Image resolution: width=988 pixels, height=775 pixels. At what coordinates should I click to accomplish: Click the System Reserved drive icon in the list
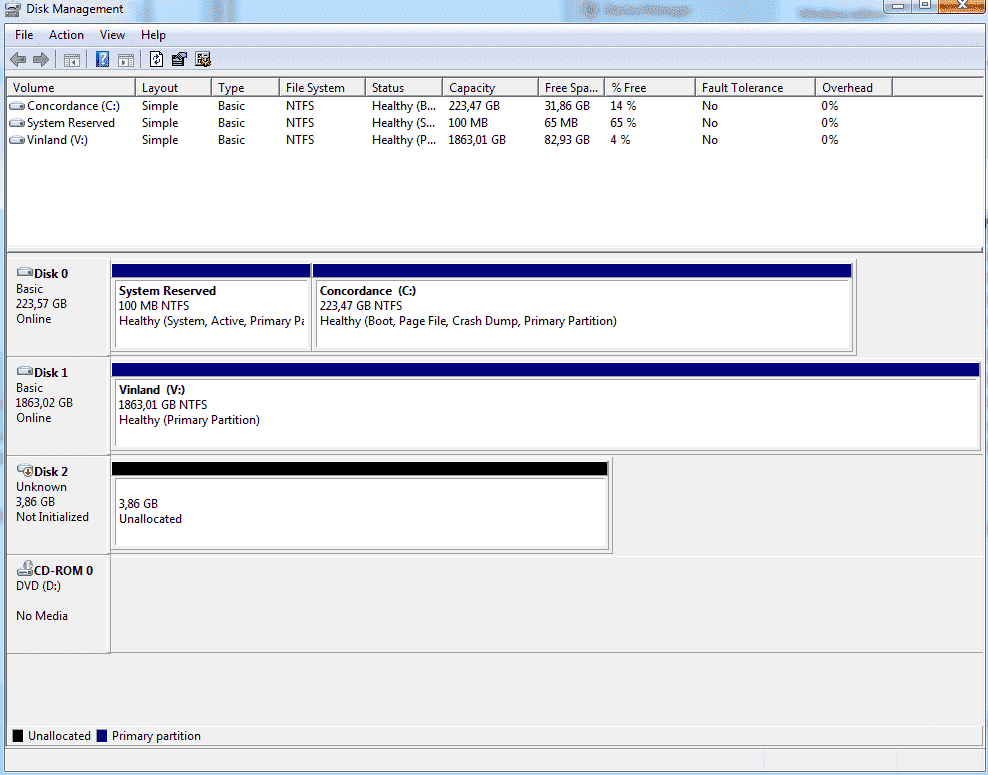point(17,123)
